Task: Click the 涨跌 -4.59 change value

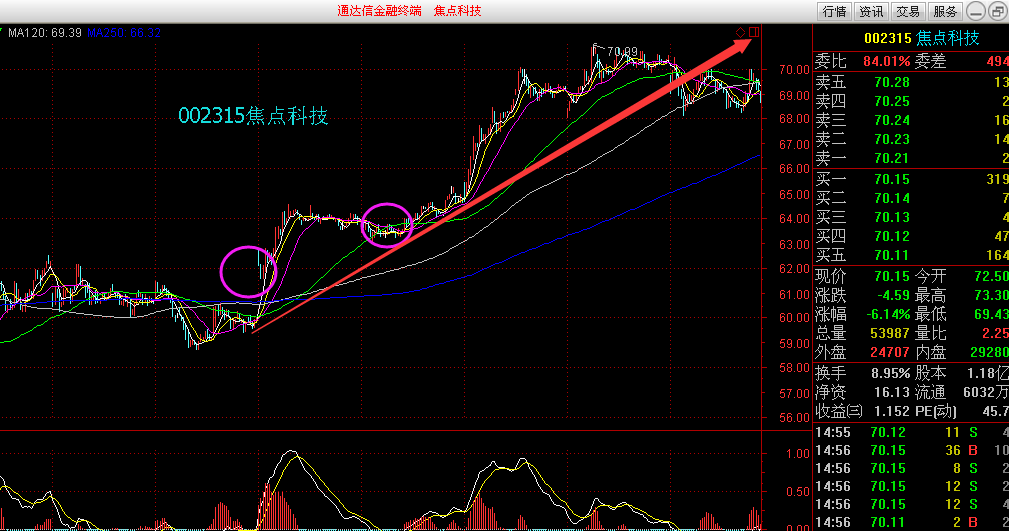Action: click(893, 295)
